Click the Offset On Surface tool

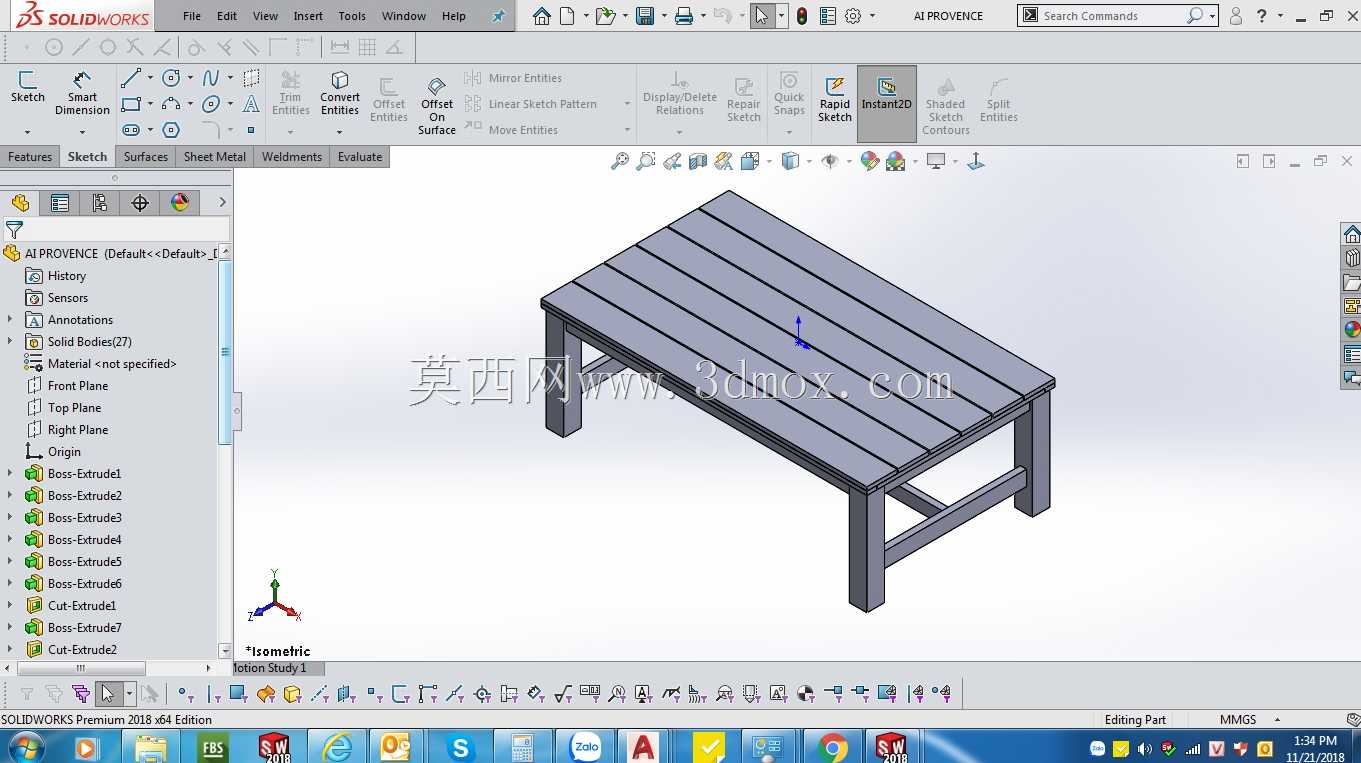point(437,105)
